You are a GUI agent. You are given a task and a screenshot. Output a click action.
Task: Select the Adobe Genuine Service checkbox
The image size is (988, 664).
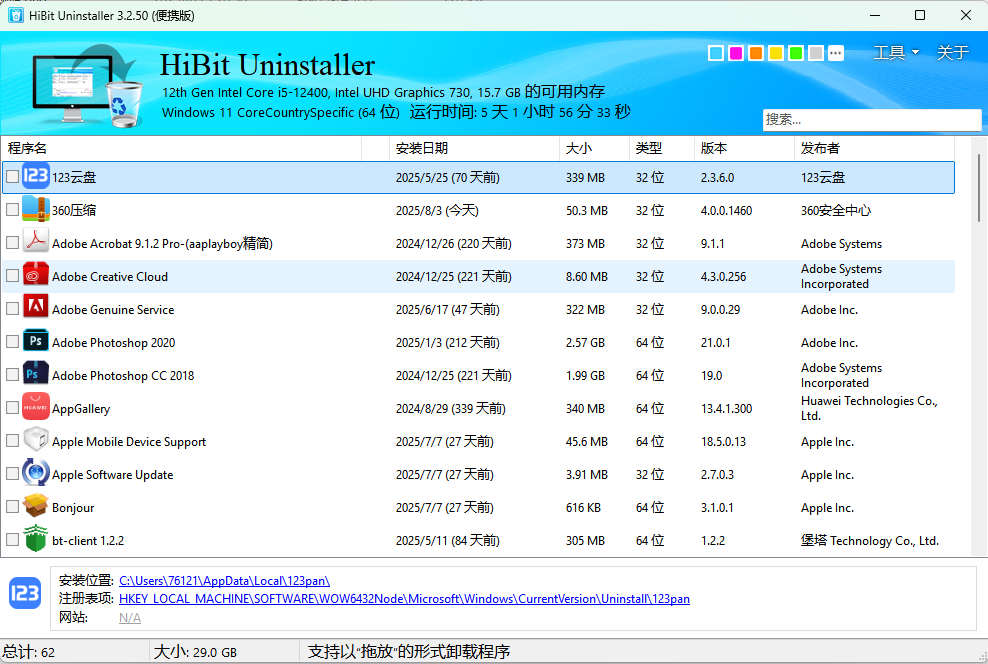click(12, 309)
